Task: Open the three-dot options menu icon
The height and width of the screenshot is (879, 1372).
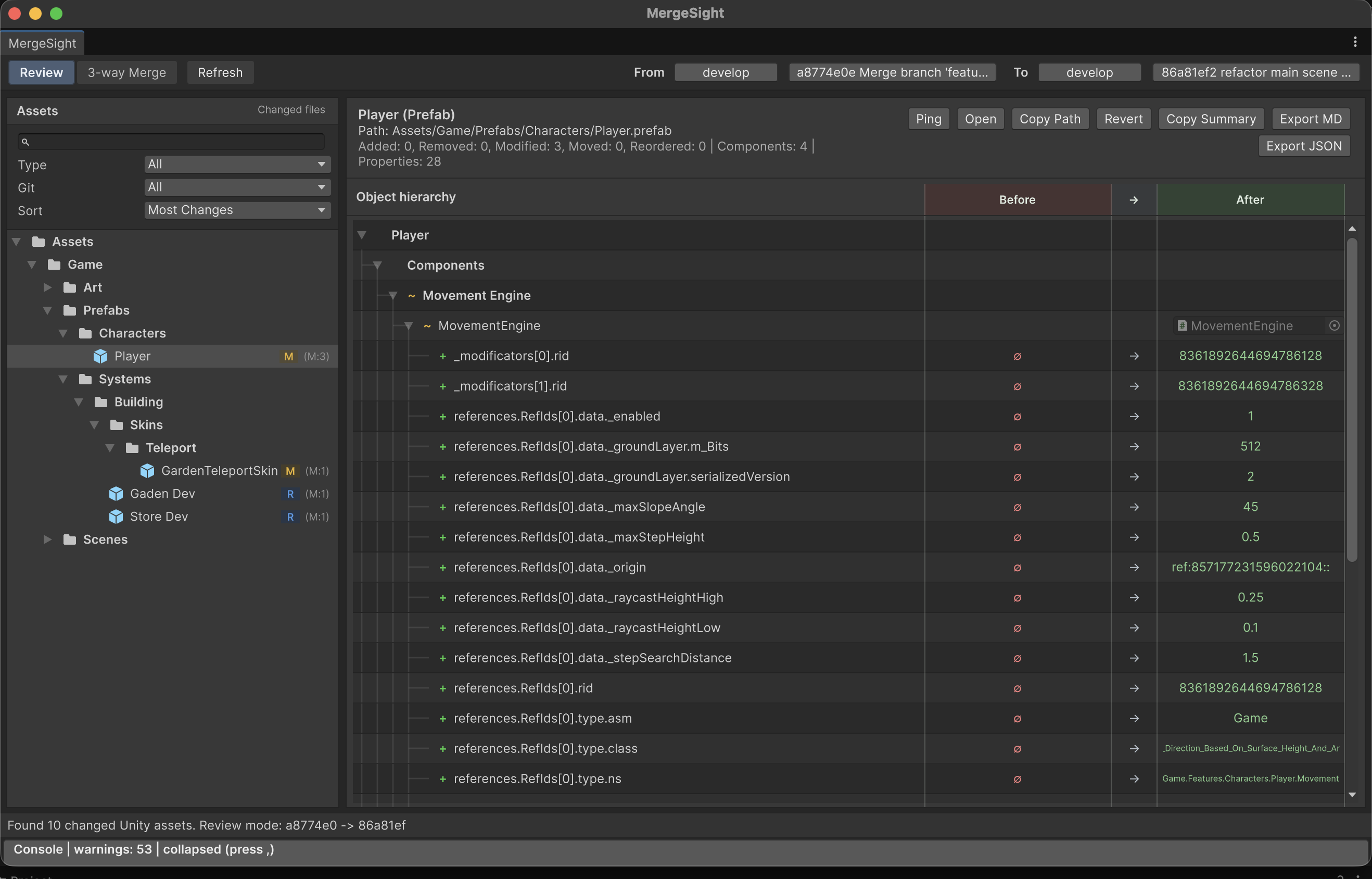Action: (1355, 42)
